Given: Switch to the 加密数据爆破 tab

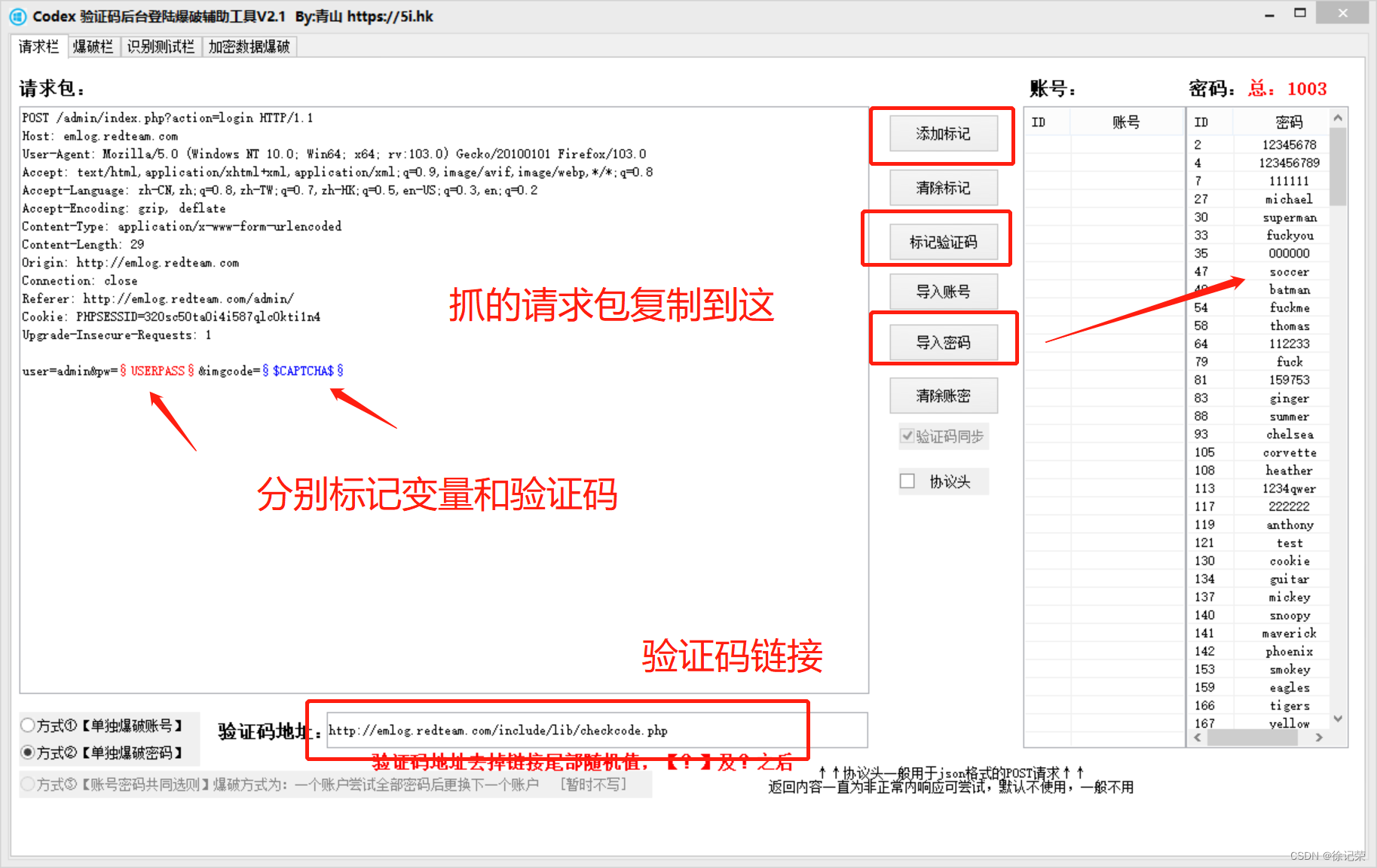Looking at the screenshot, I should click(249, 47).
